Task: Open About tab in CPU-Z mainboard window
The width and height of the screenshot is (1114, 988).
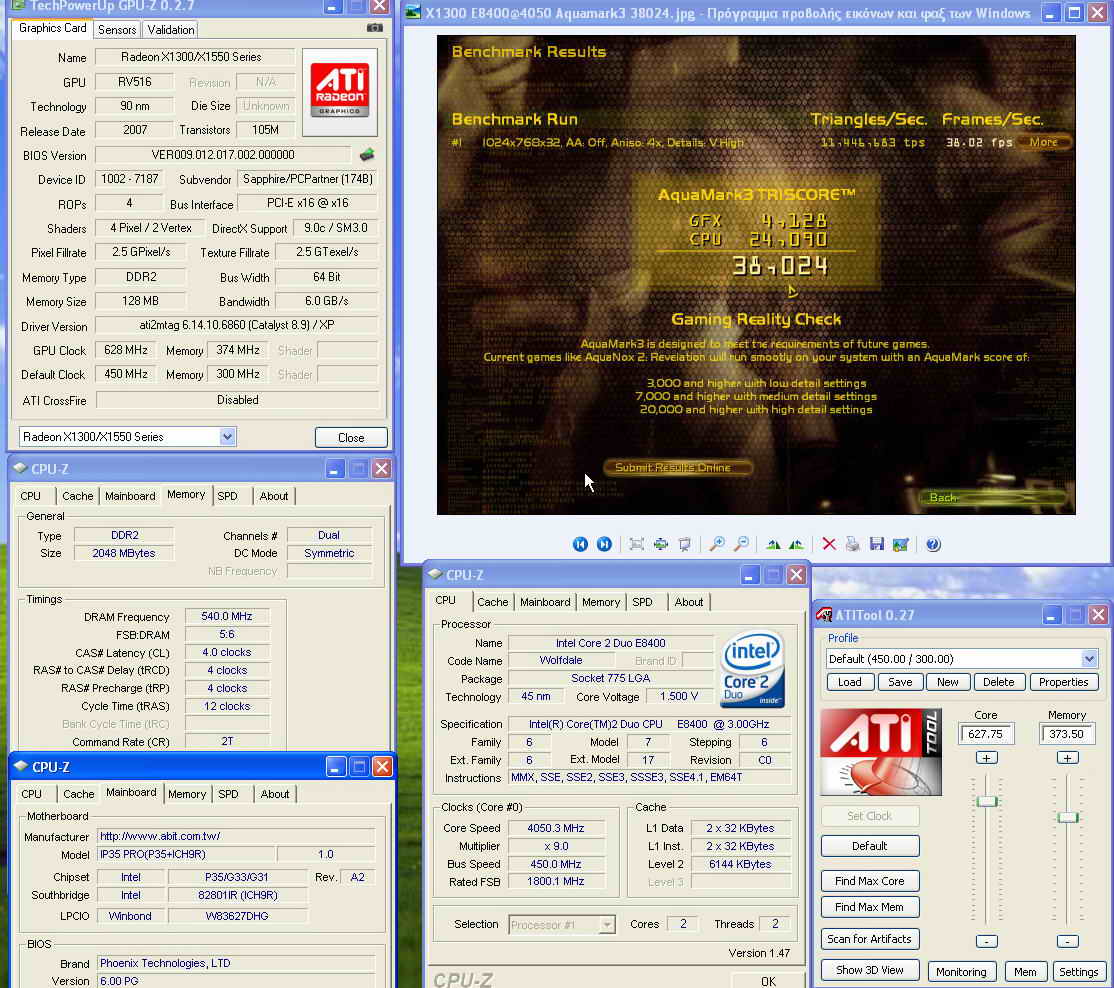Action: 275,794
